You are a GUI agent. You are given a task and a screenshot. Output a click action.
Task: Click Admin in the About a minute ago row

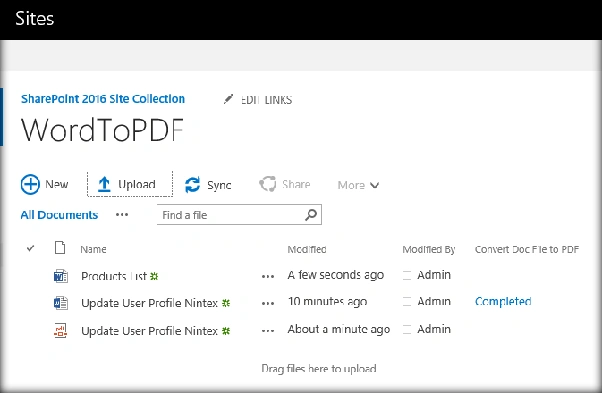coord(434,329)
